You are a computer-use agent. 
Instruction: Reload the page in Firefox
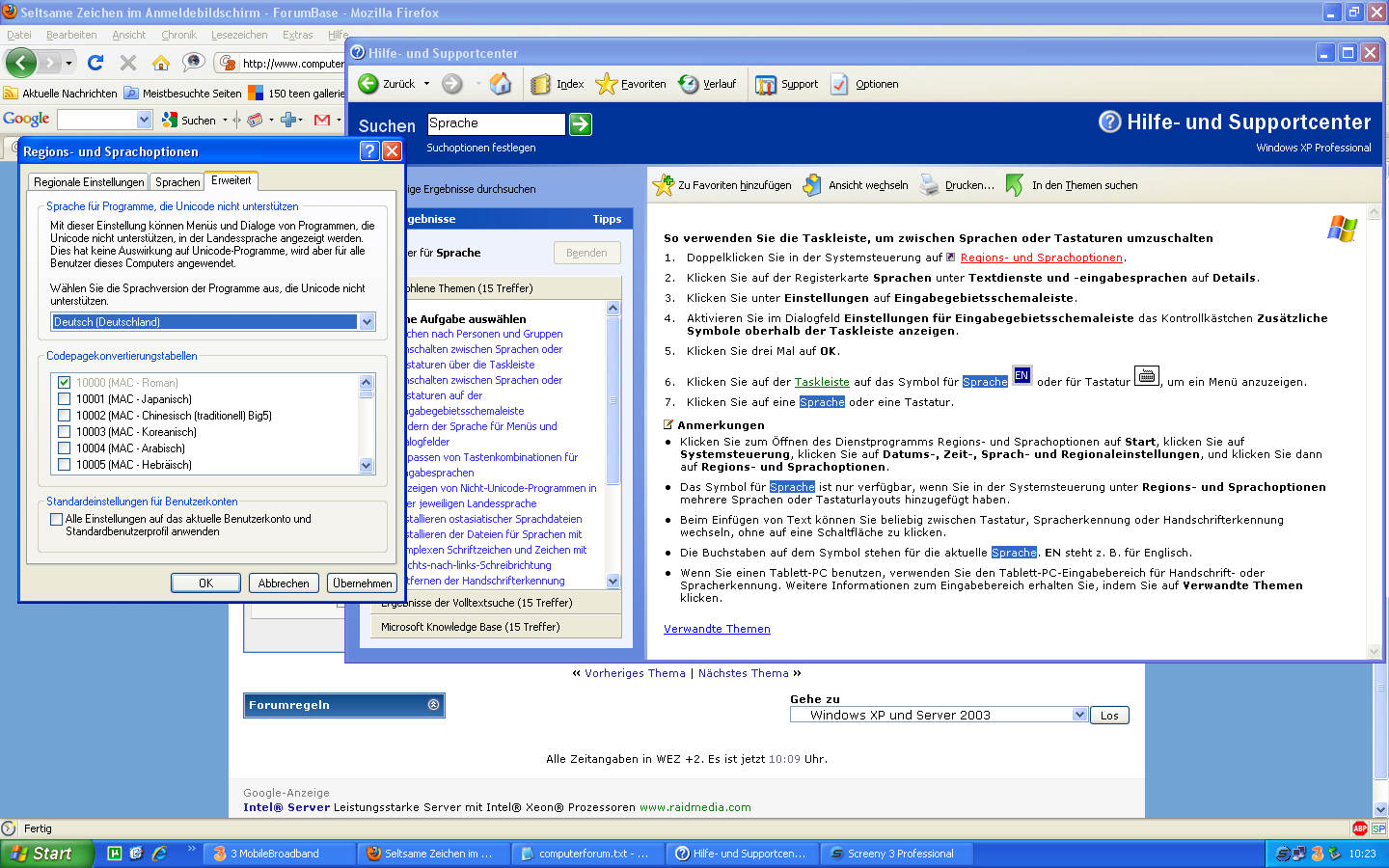(95, 63)
